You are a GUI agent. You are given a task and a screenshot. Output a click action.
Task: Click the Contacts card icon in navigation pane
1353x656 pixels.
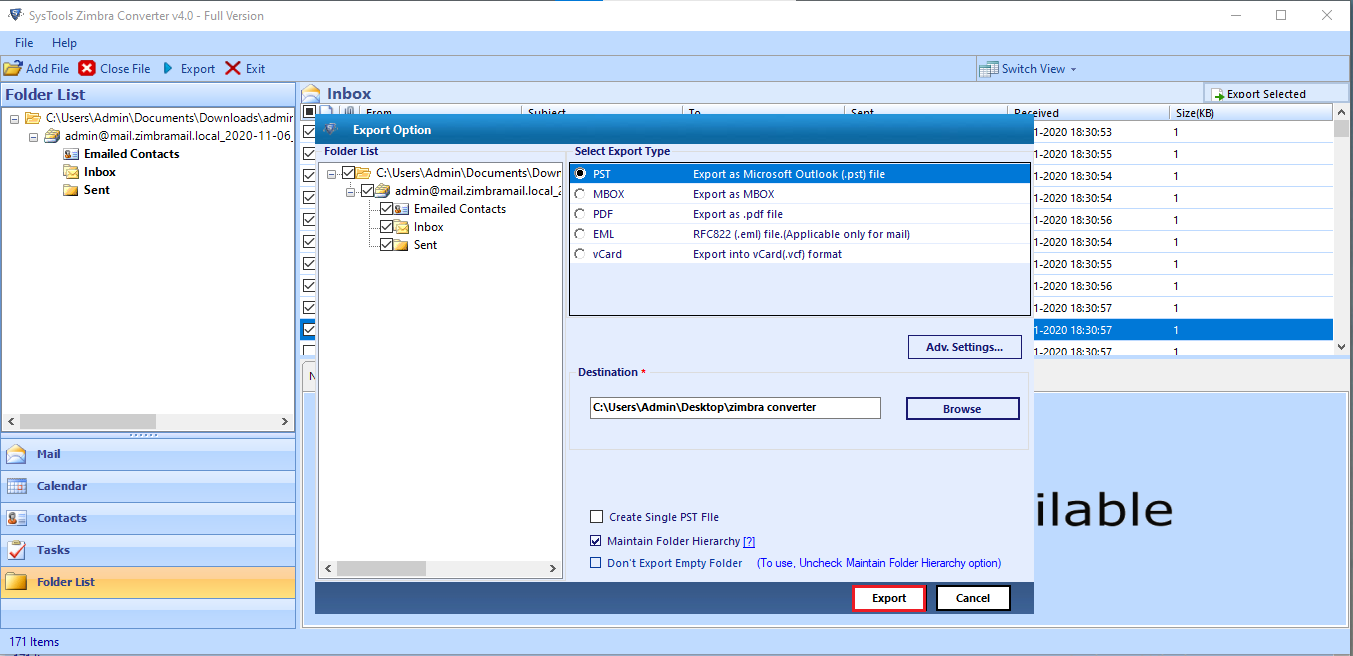tap(17, 518)
